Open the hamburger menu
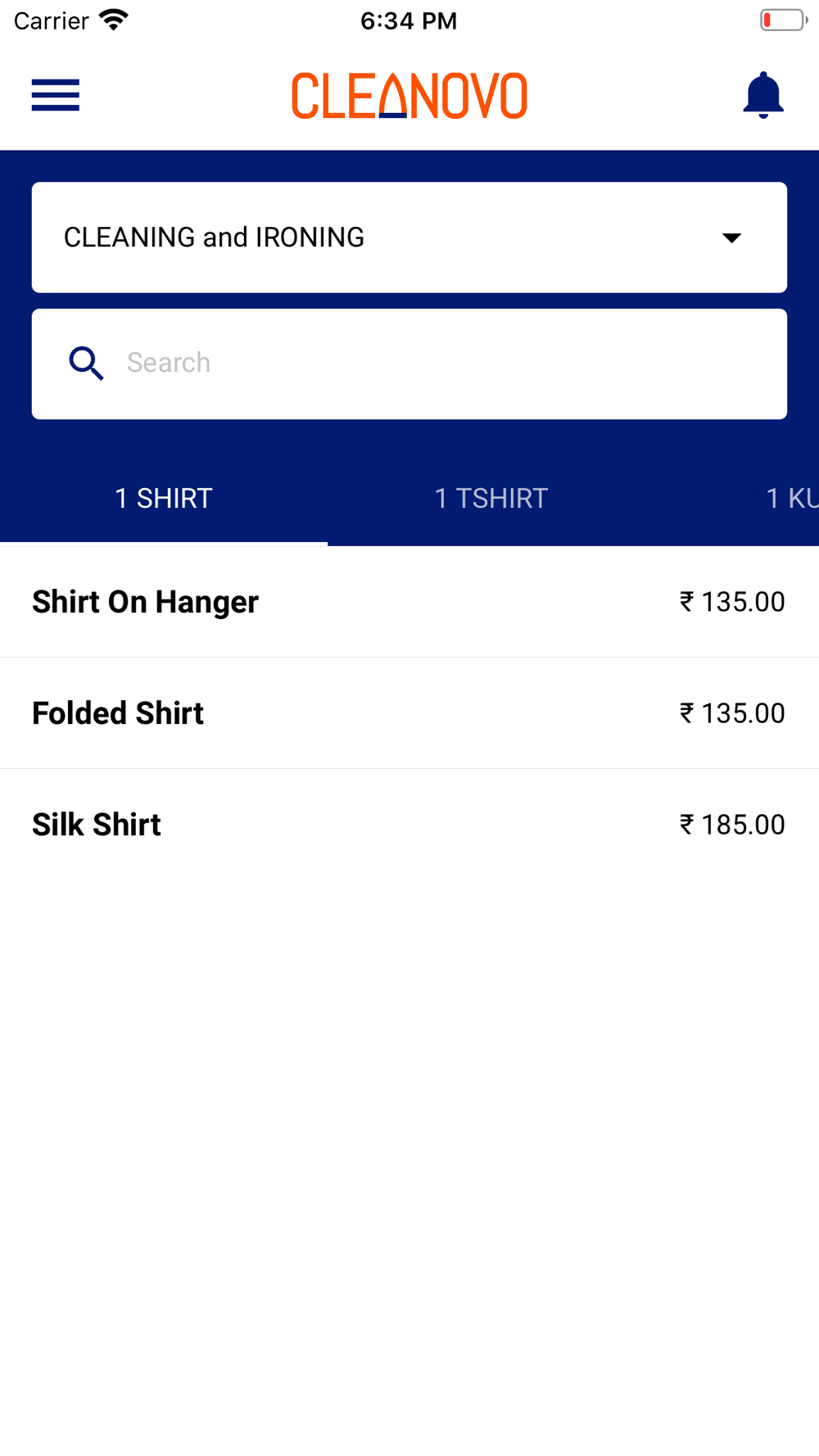 [55, 95]
